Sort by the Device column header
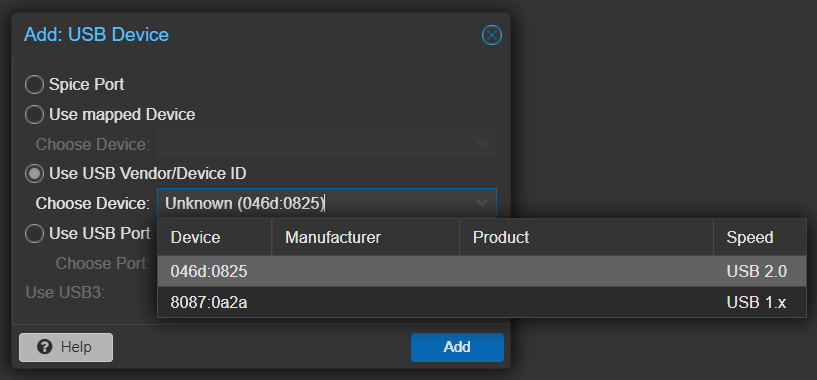The image size is (817, 380). [x=215, y=237]
